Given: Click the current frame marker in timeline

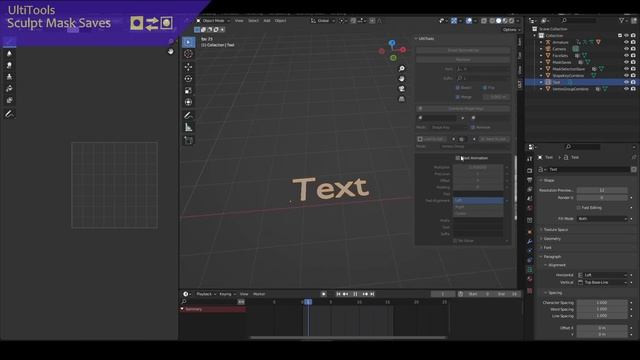Looking at the screenshot, I should 308,302.
